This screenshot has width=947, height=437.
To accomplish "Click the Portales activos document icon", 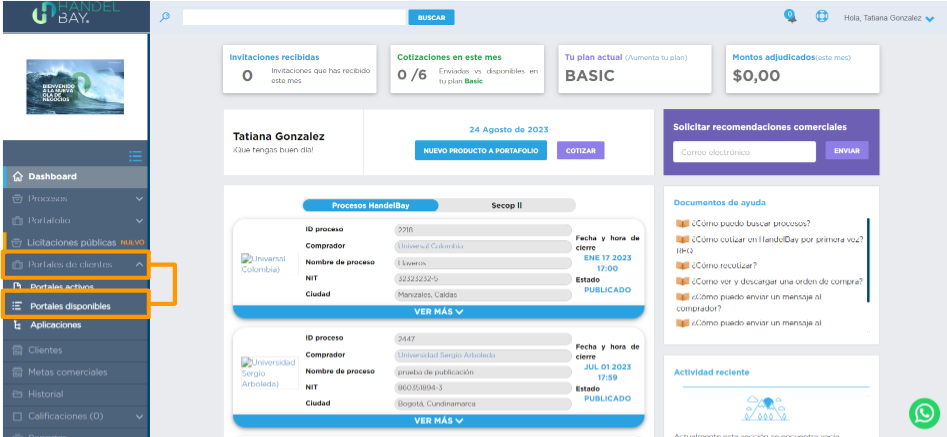I will pos(17,287).
